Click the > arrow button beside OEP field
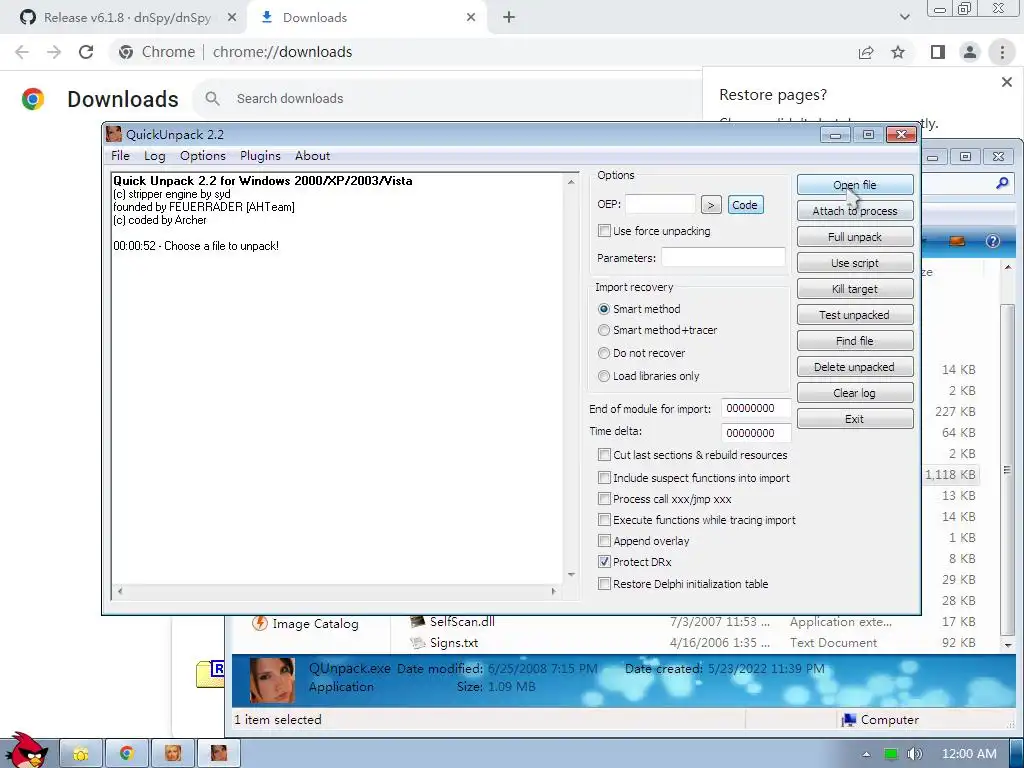The width and height of the screenshot is (1024, 768). coord(711,205)
